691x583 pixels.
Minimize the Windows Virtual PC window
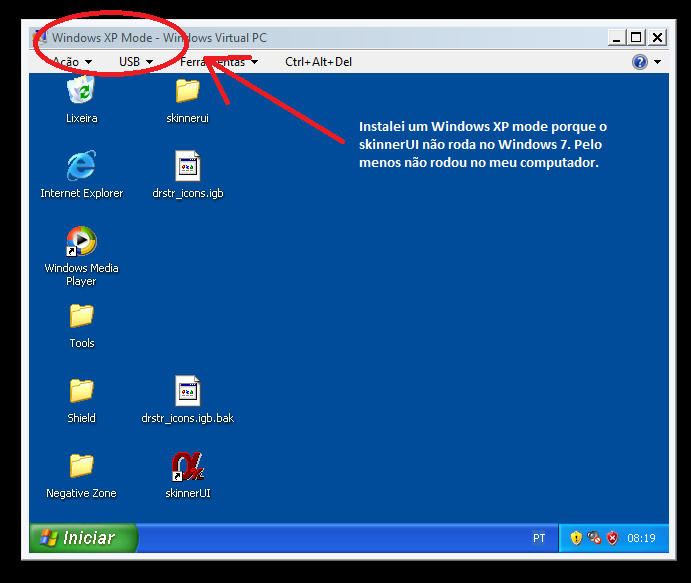click(617, 37)
